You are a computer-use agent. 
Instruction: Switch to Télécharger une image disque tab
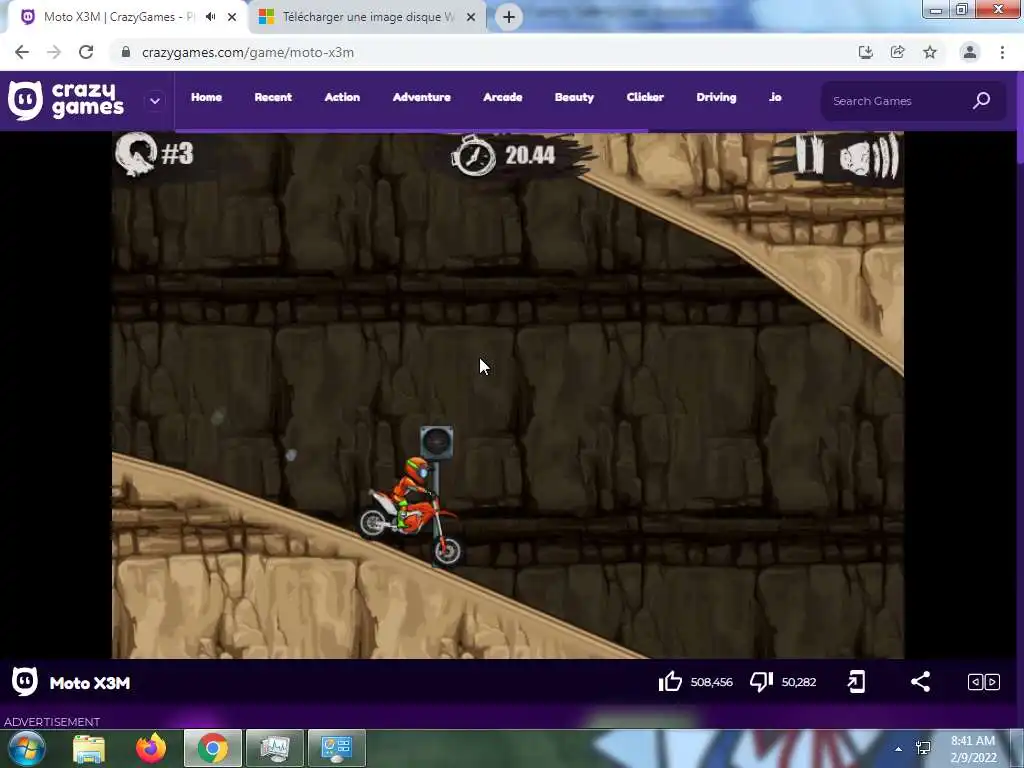click(369, 17)
